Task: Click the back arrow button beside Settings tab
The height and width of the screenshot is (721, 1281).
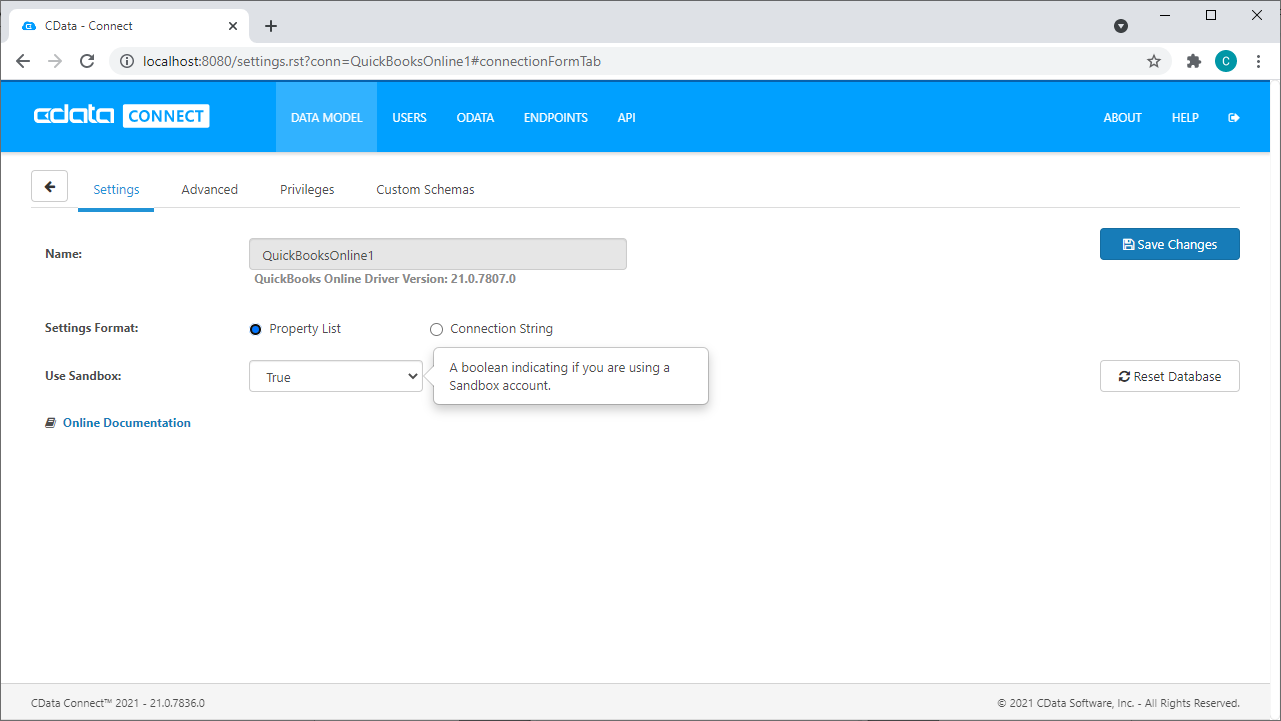Action: [x=49, y=187]
